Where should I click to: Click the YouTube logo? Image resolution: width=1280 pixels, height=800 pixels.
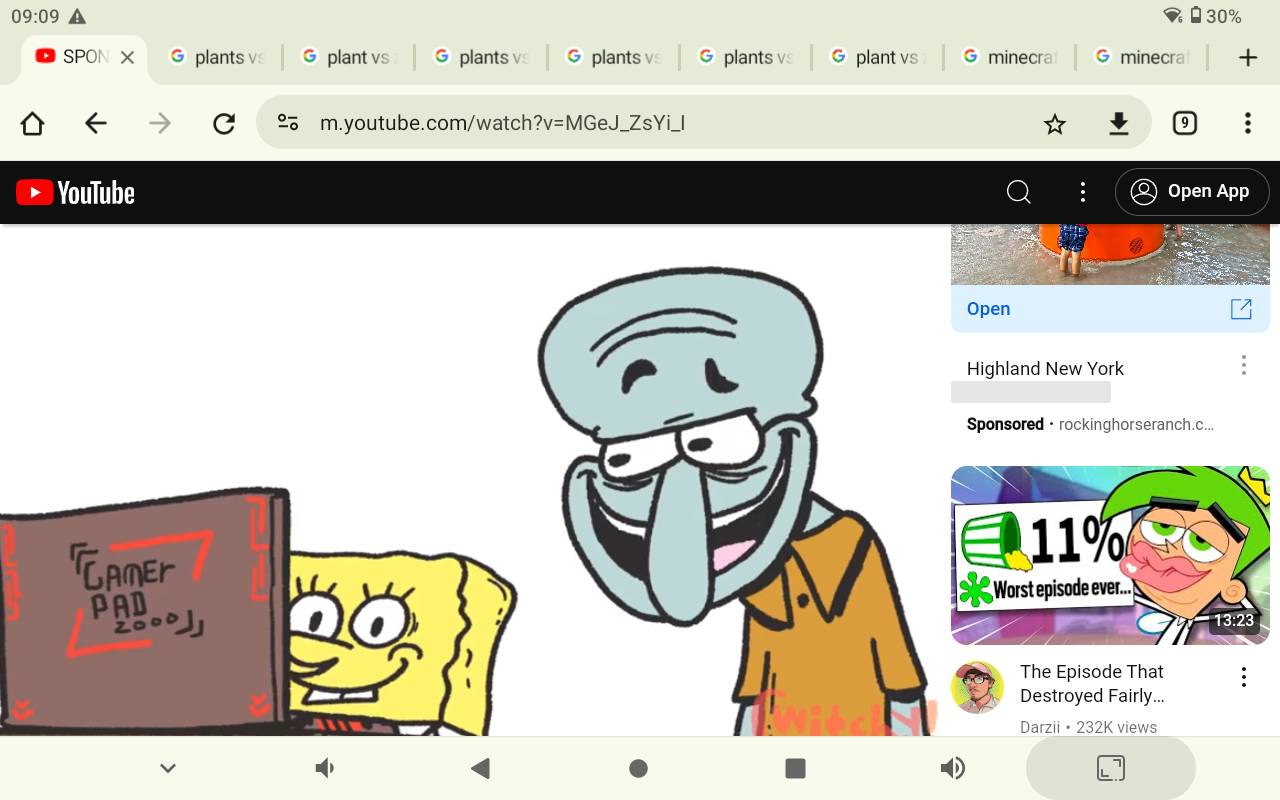[75, 192]
